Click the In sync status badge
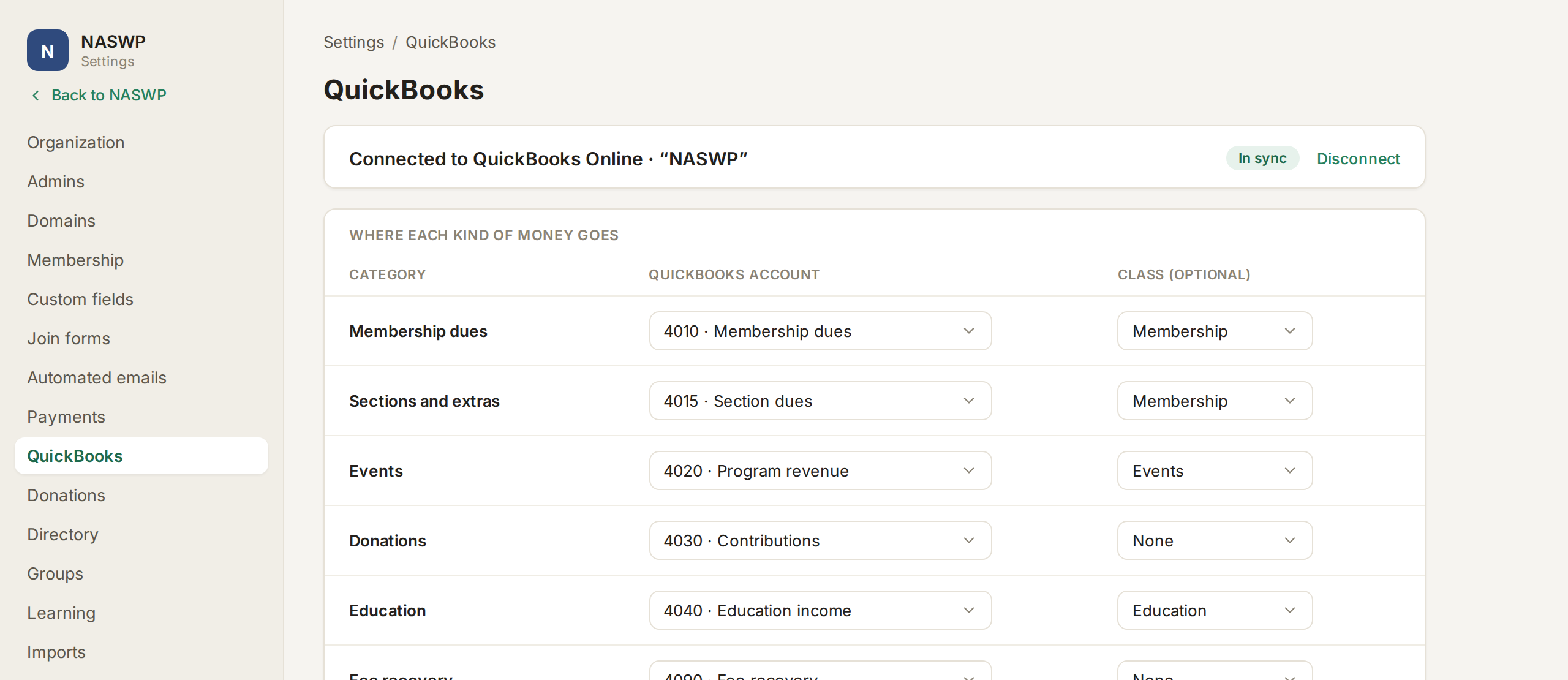The width and height of the screenshot is (1568, 680). click(1262, 158)
